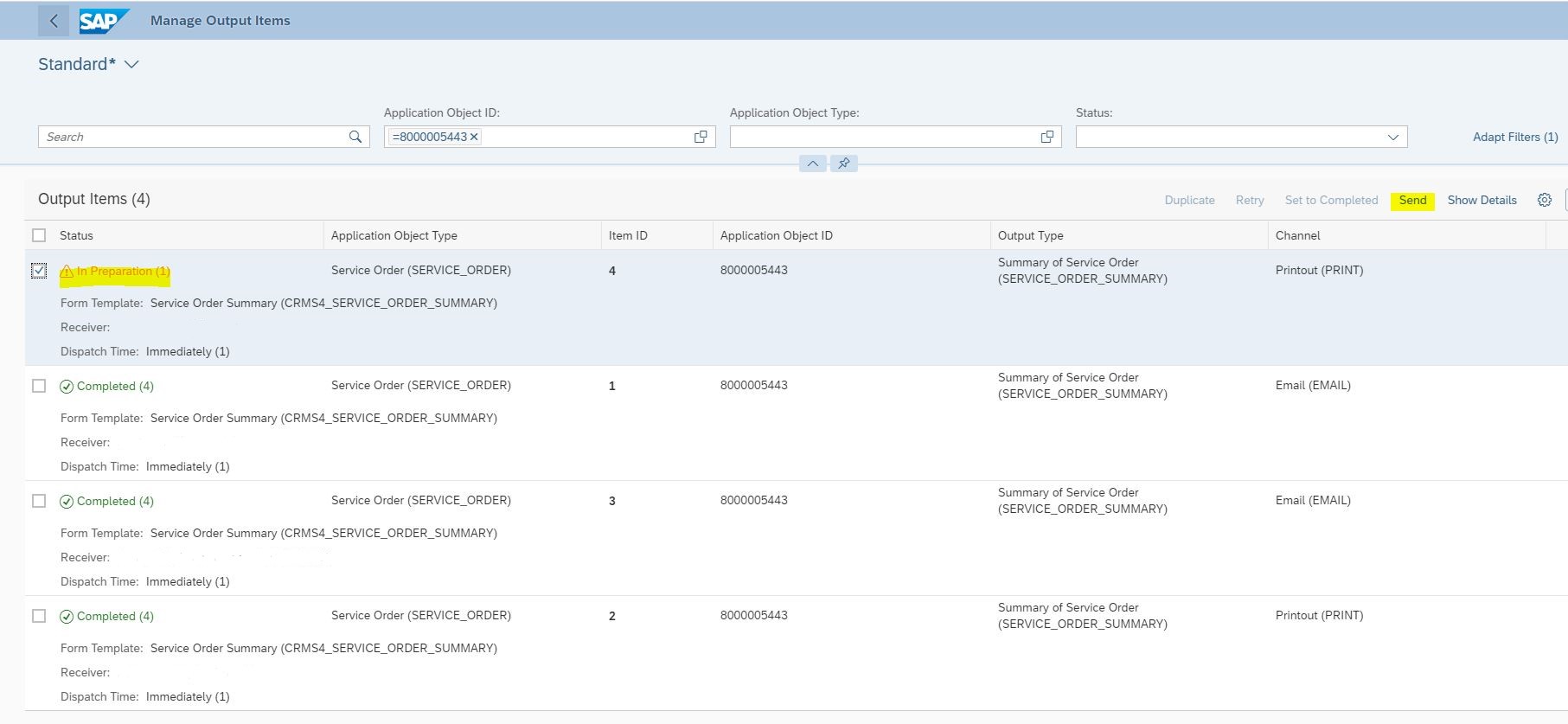Screen dimensions: 1568x724
Task: Uncheck the In Preparation row checkbox
Action: point(39,271)
